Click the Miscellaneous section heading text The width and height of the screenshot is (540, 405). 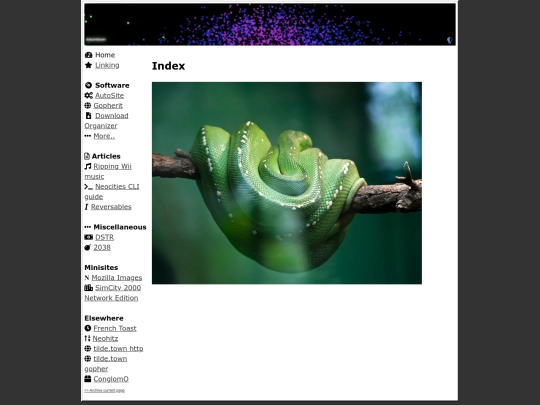(x=120, y=227)
